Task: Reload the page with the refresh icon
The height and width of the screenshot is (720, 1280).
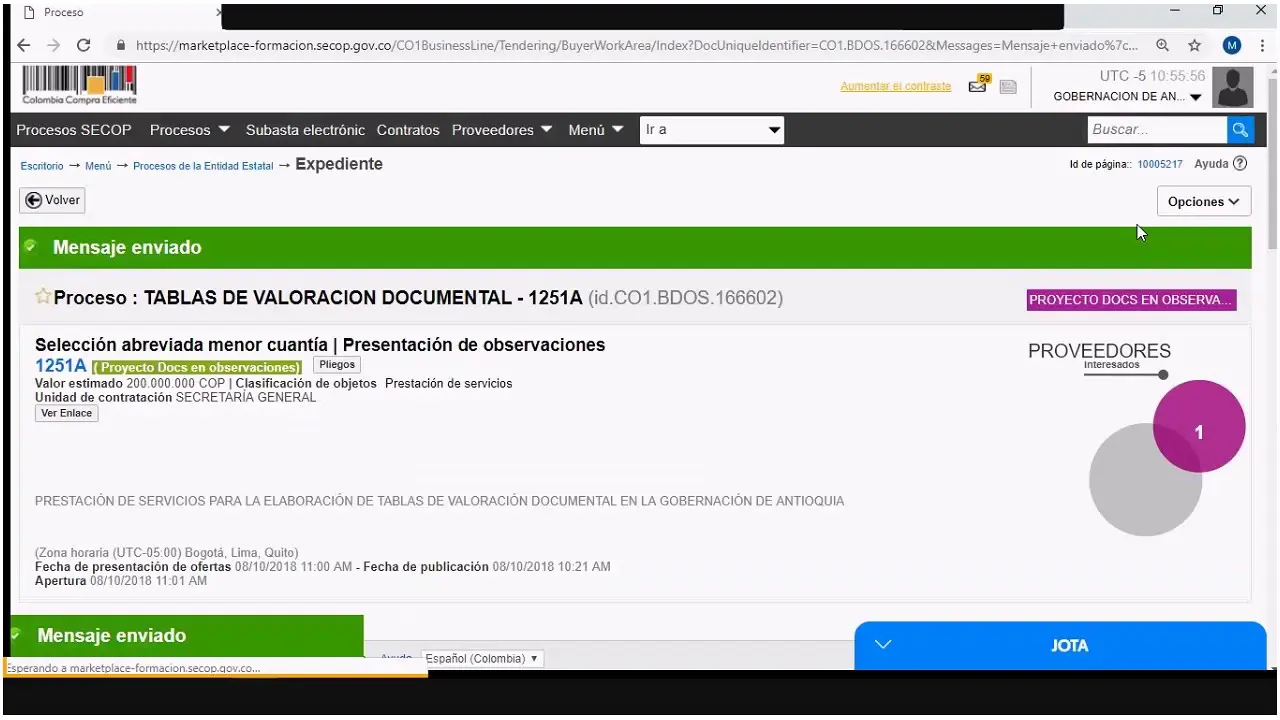Action: click(x=84, y=45)
